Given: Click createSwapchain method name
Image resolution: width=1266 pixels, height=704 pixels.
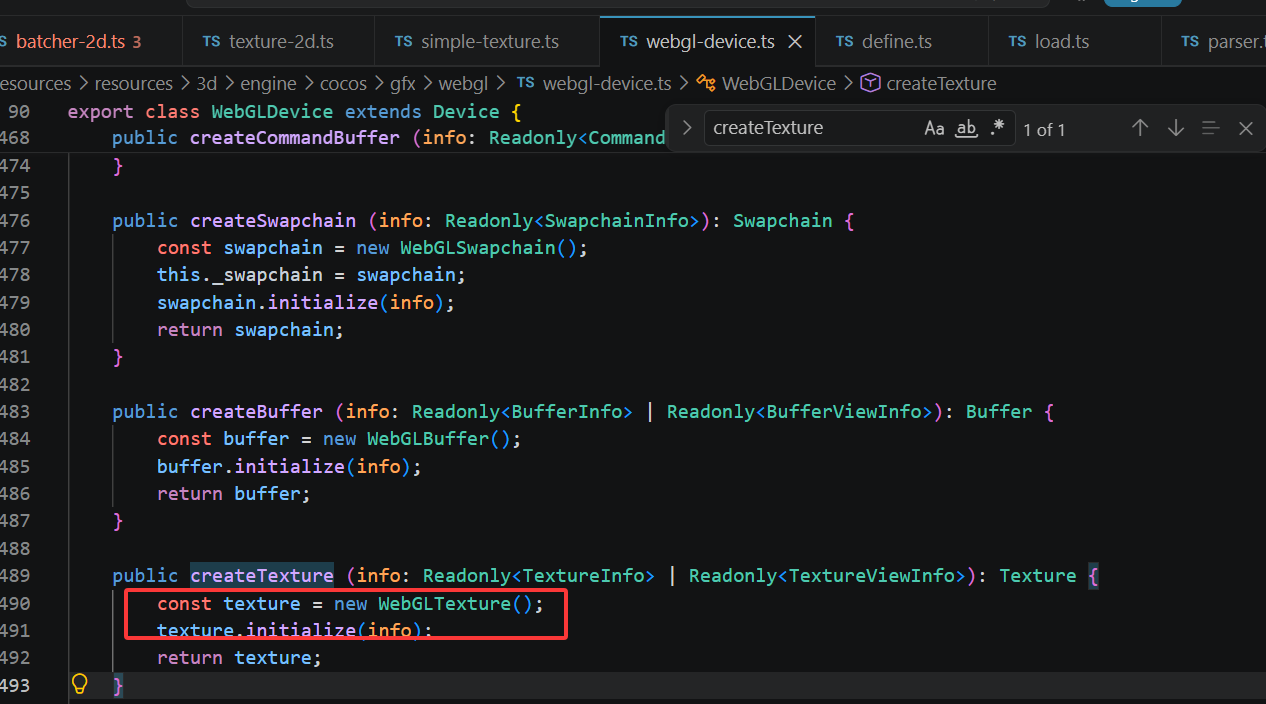Looking at the screenshot, I should [273, 221].
